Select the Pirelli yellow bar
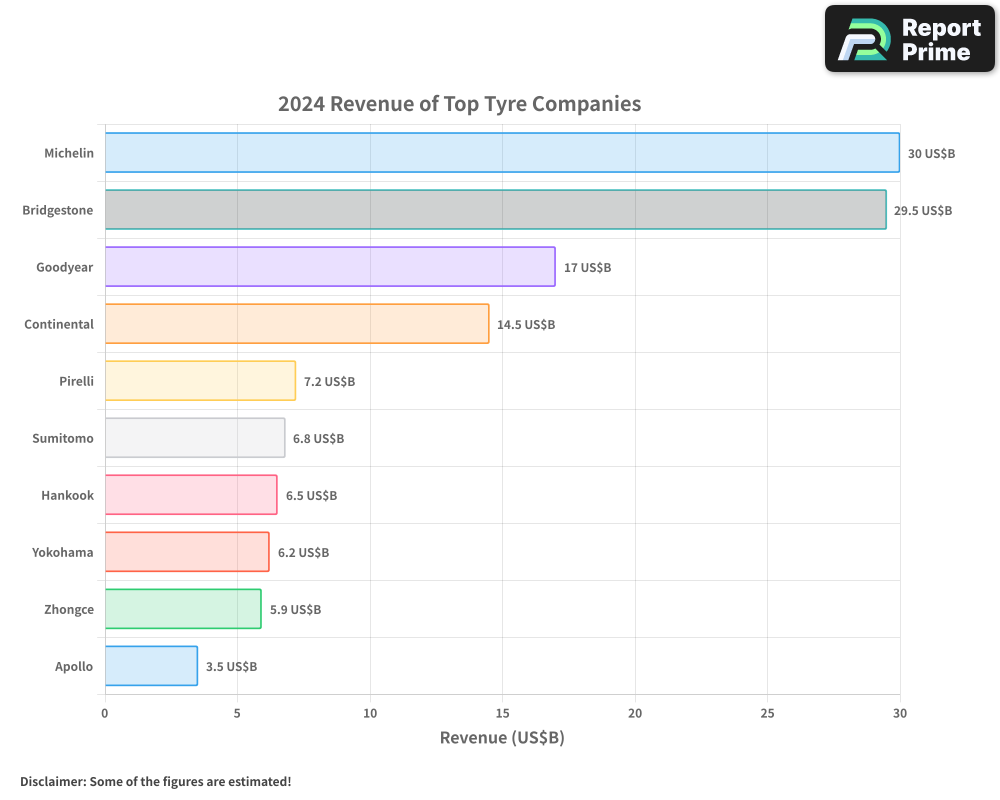1000x800 pixels. pyautogui.click(x=200, y=381)
